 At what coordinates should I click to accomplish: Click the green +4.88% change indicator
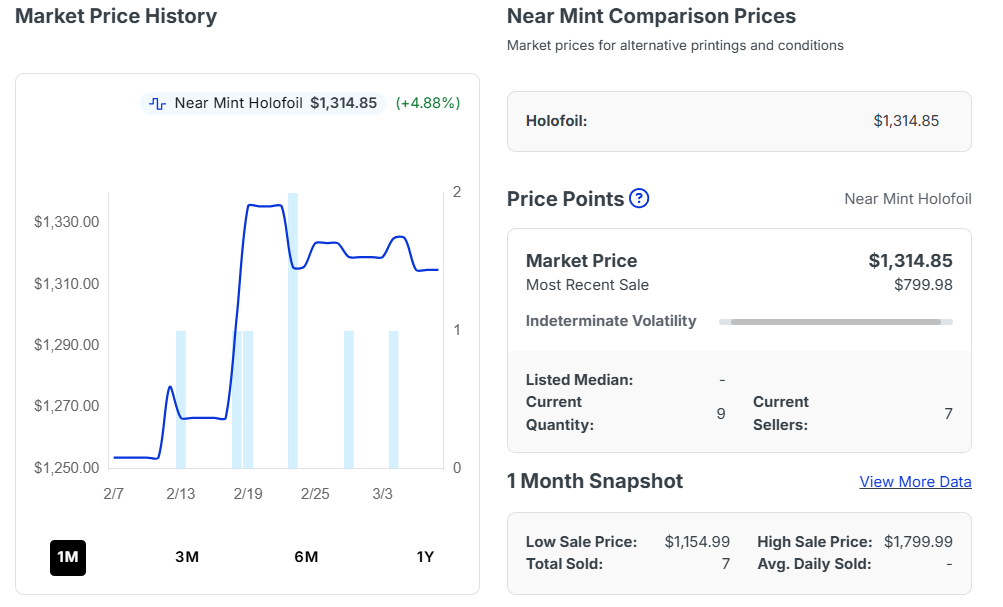[x=428, y=103]
